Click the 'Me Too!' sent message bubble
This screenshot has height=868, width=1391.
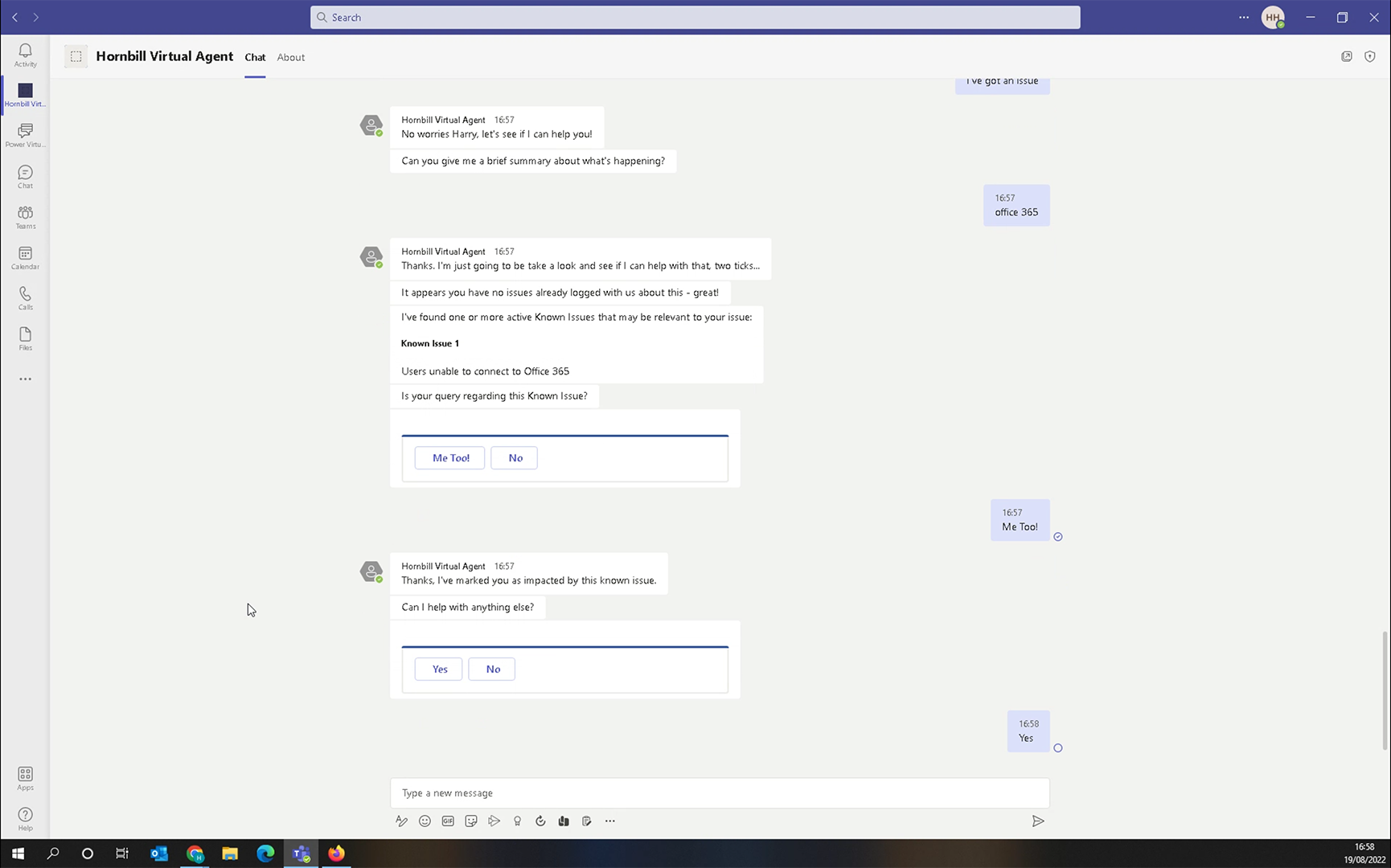tap(1020, 520)
